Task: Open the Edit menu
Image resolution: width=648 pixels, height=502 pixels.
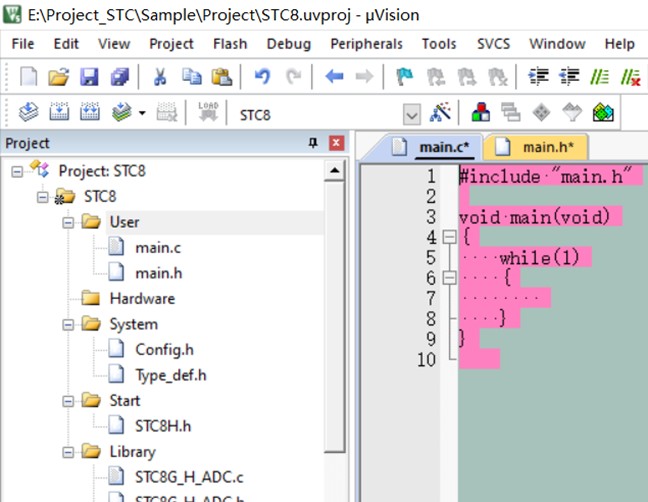Action: coord(66,43)
